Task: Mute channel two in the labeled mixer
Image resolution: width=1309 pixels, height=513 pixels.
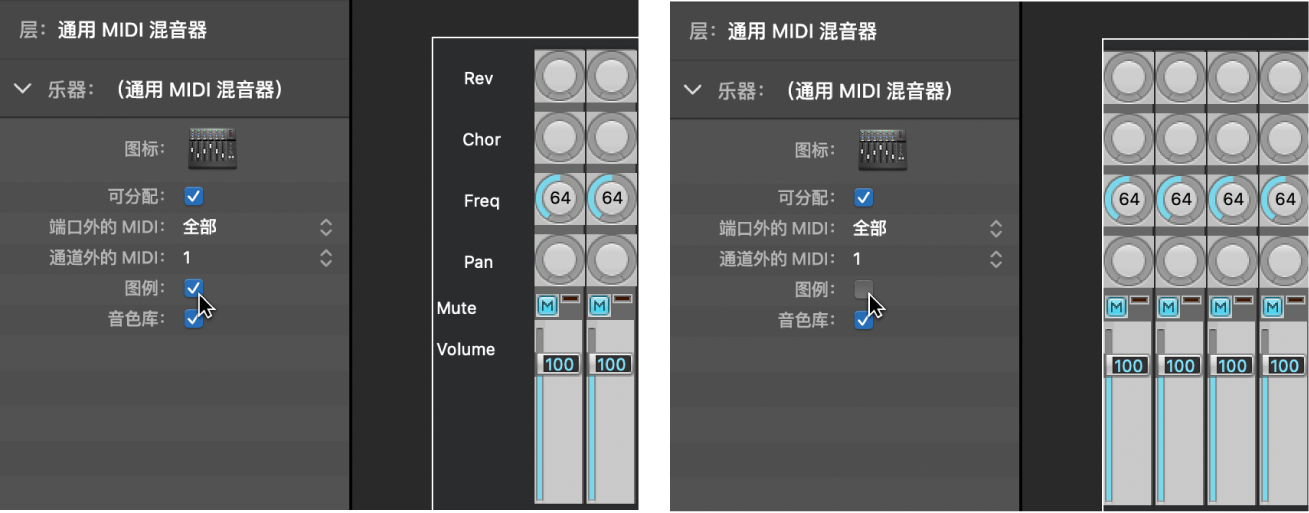Action: (599, 305)
